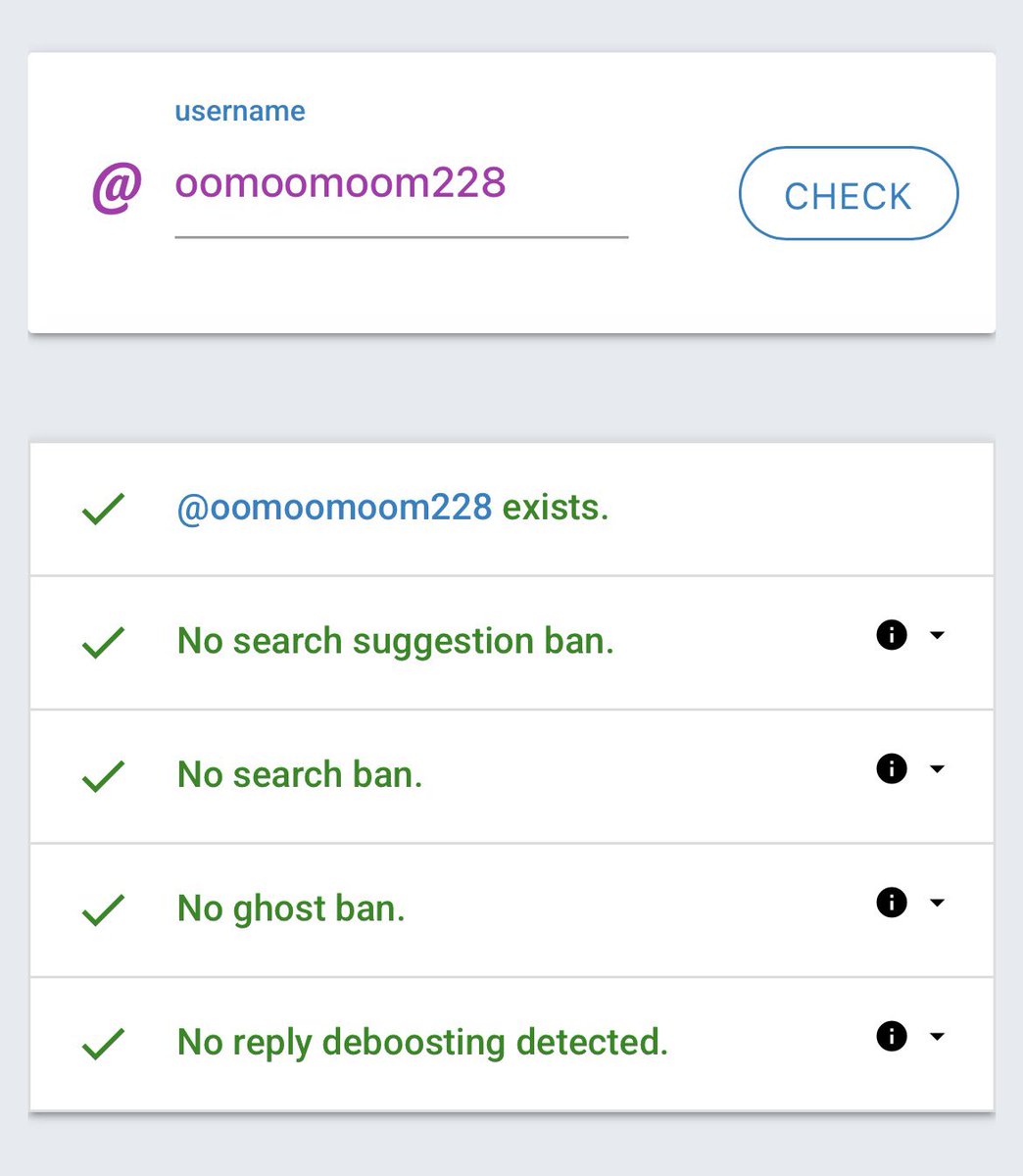Viewport: 1023px width, 1176px height.
Task: Open info icon for search ban
Action: coord(892,768)
